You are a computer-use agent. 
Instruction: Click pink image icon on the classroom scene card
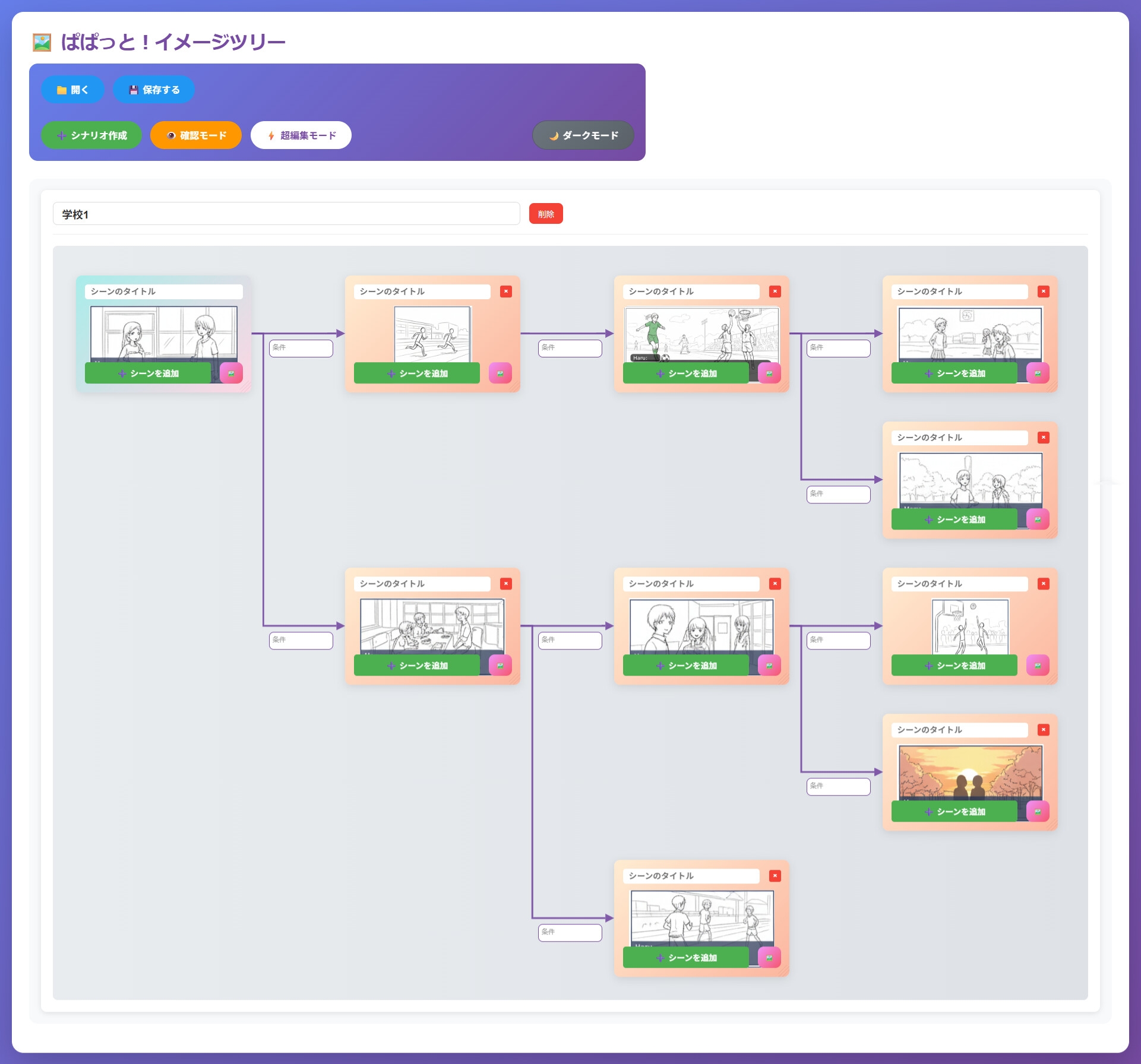coord(500,666)
